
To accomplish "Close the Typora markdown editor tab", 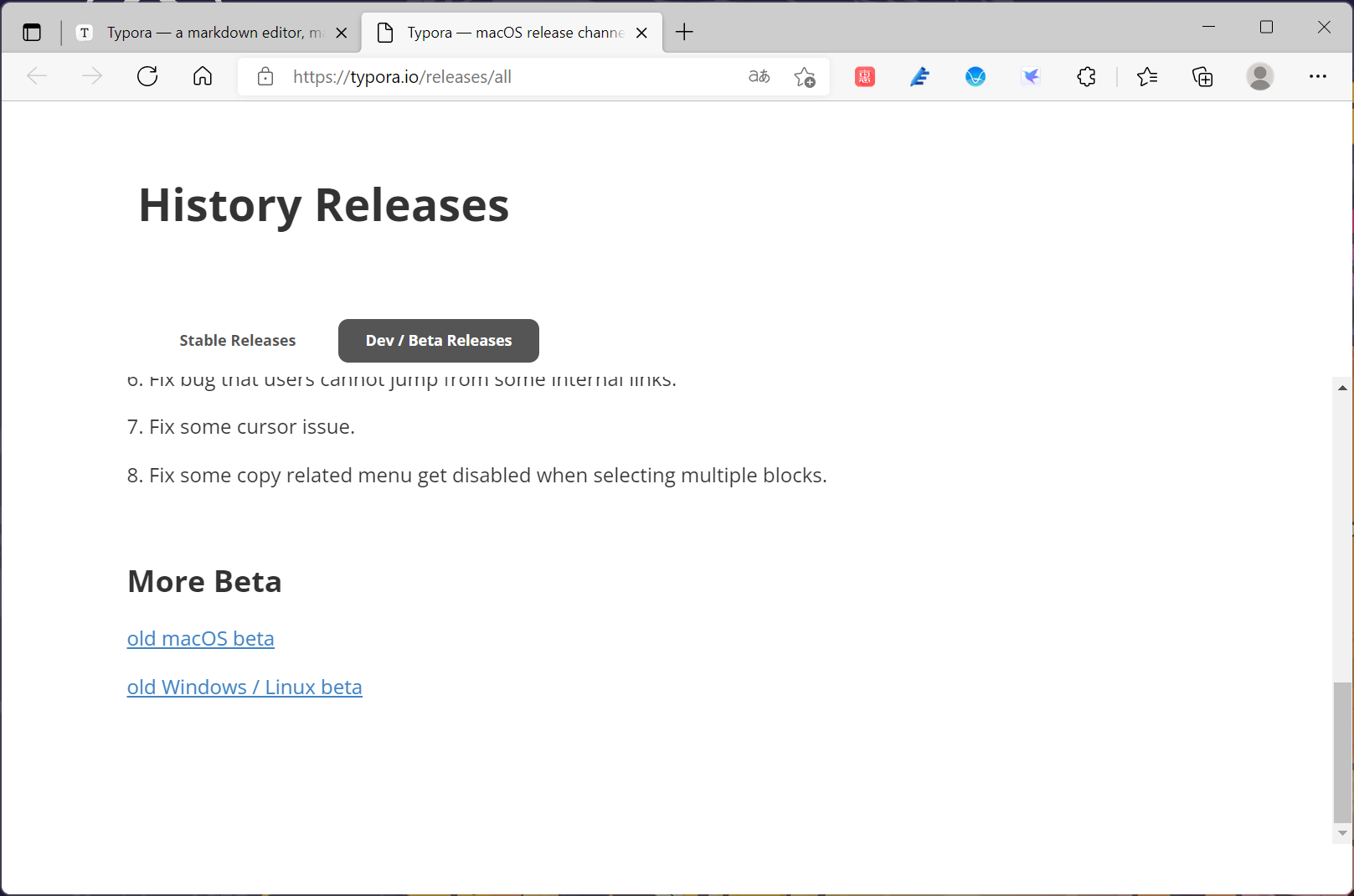I will (x=342, y=33).
